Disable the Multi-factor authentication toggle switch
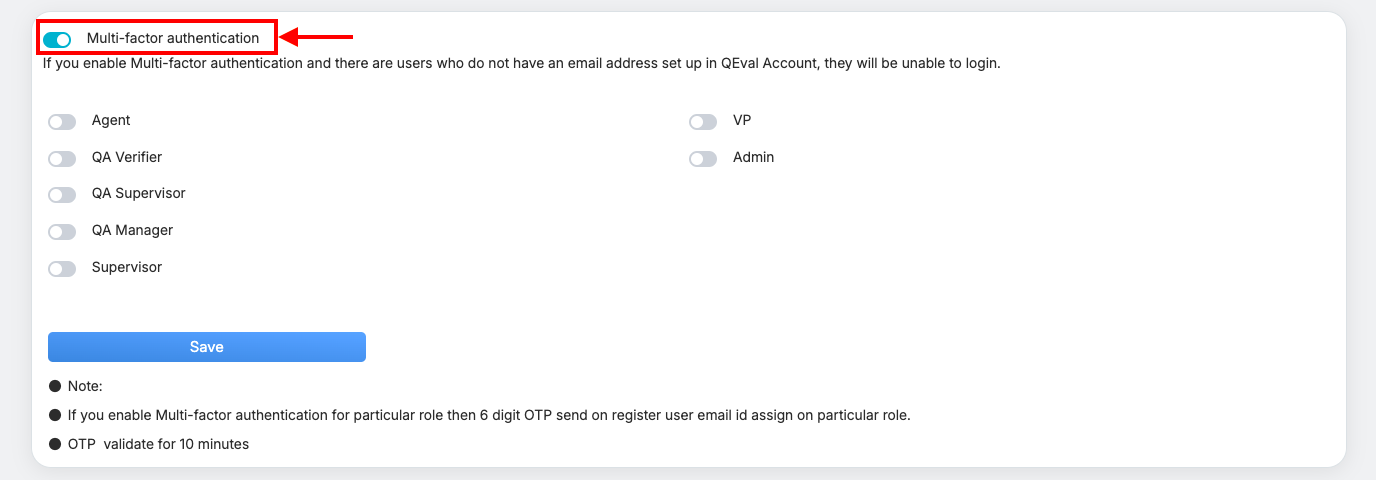 tap(57, 40)
